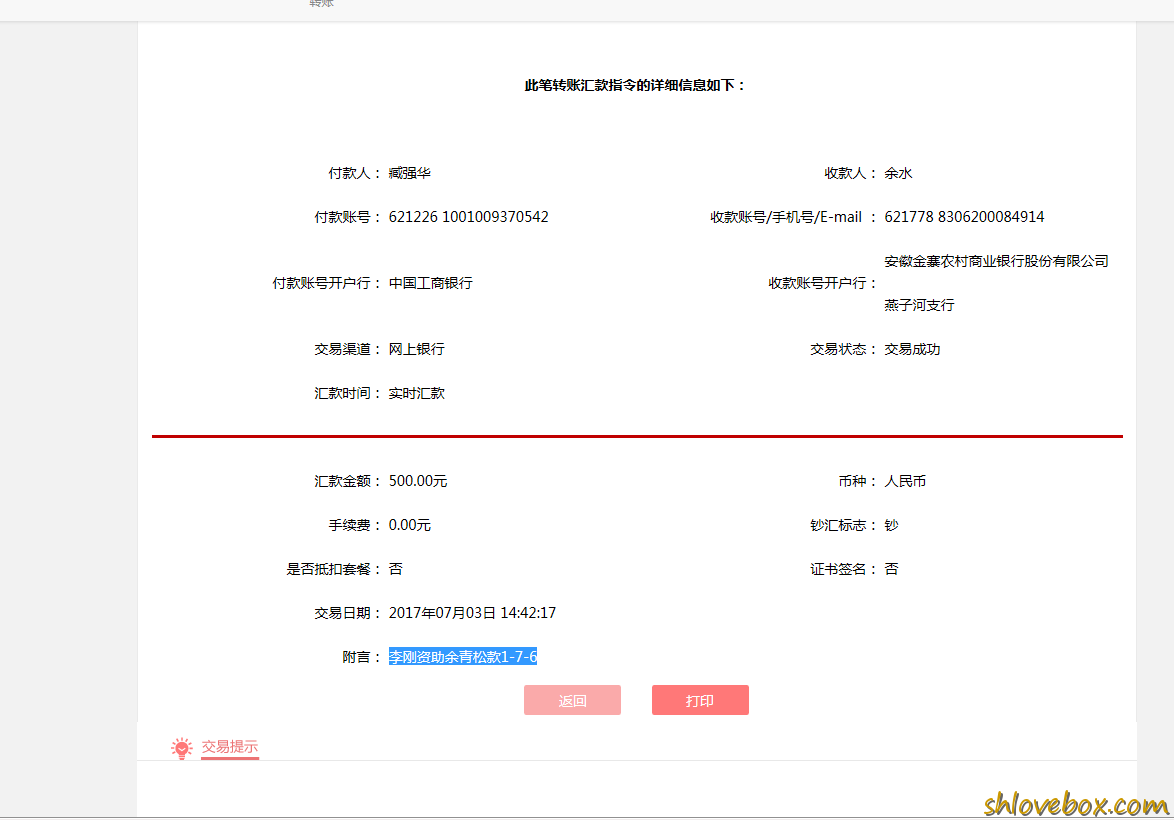Click the 燕子河支行 branch text
The image size is (1174, 820).
(919, 305)
